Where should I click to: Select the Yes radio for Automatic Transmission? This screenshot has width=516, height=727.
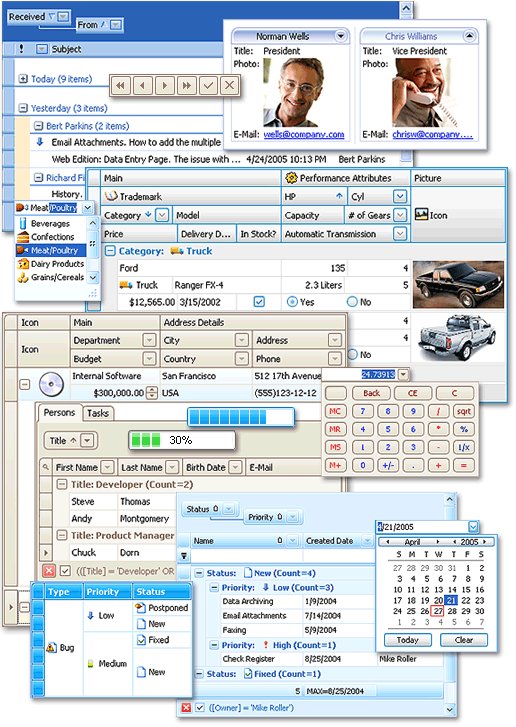[292, 302]
